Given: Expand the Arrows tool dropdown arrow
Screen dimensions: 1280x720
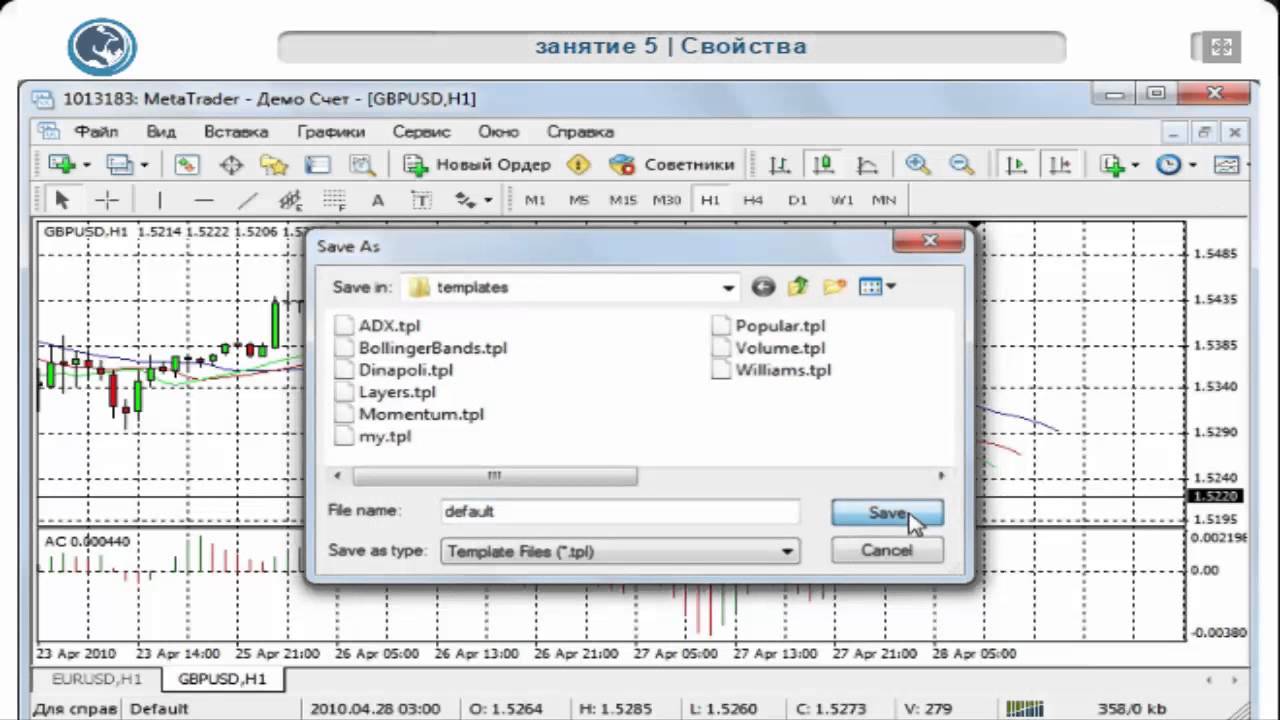Looking at the screenshot, I should [488, 200].
